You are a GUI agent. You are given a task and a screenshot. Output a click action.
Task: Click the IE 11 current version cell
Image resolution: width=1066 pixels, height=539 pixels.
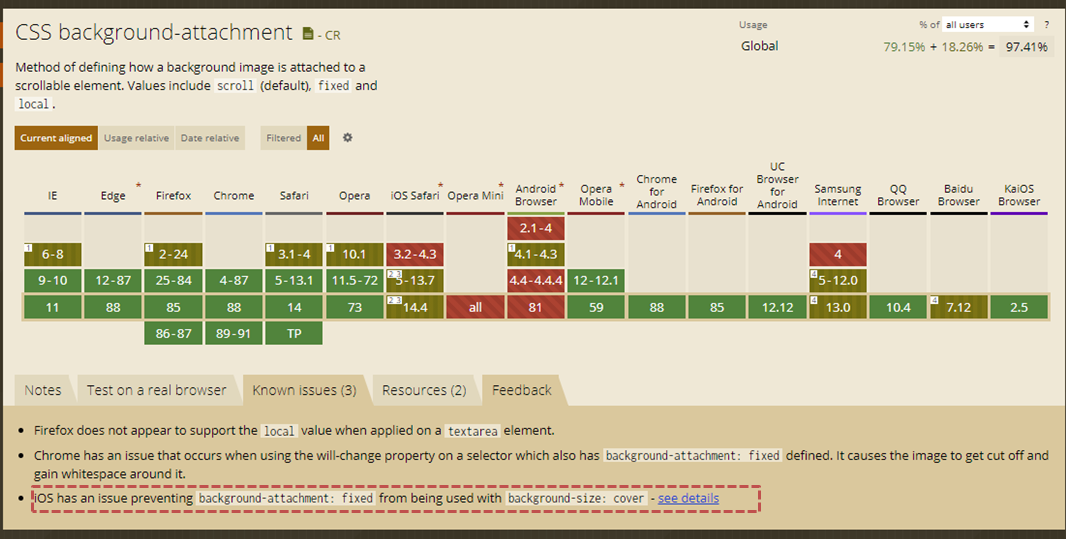[52, 307]
